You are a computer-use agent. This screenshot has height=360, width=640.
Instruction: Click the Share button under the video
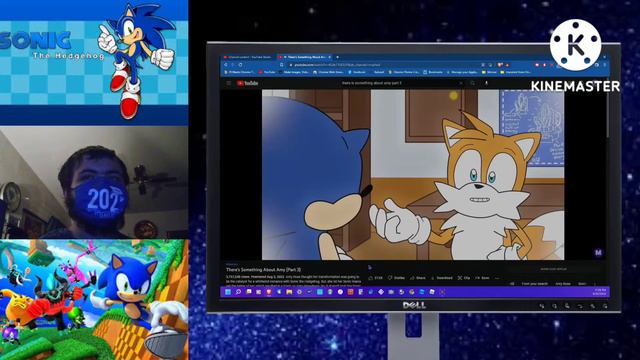click(x=418, y=278)
